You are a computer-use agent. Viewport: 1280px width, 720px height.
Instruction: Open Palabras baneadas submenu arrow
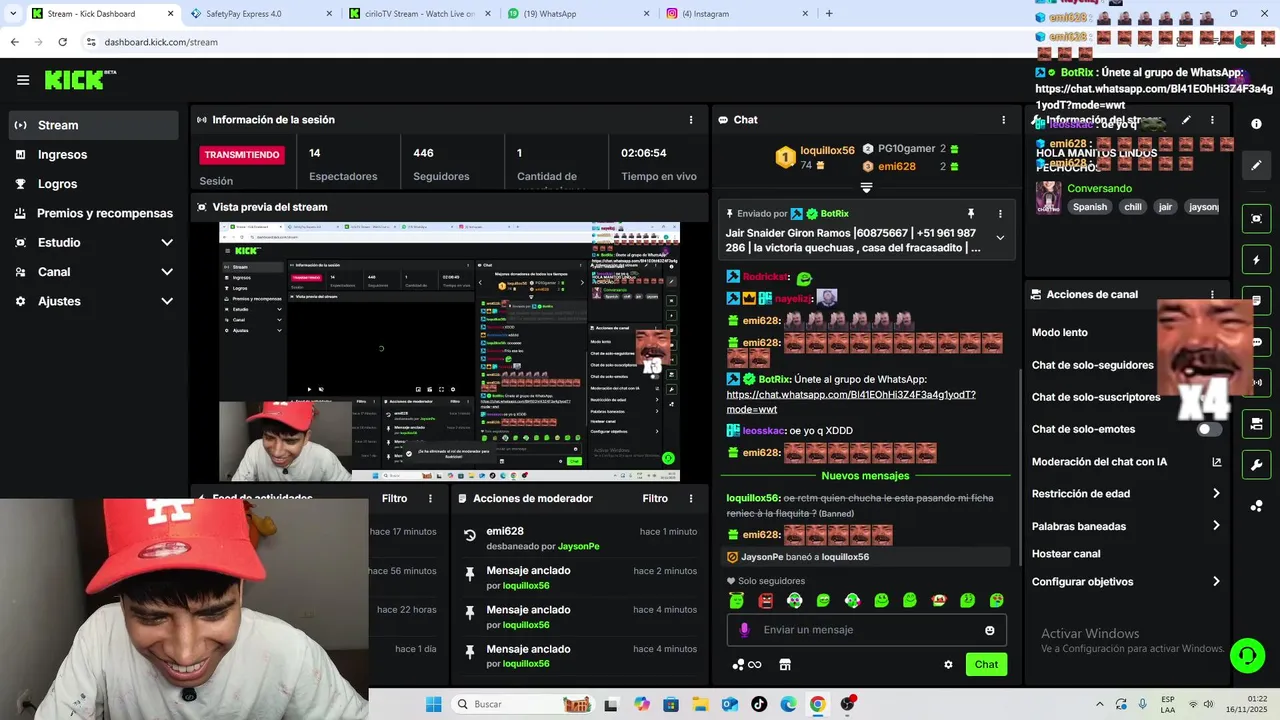(x=1216, y=526)
